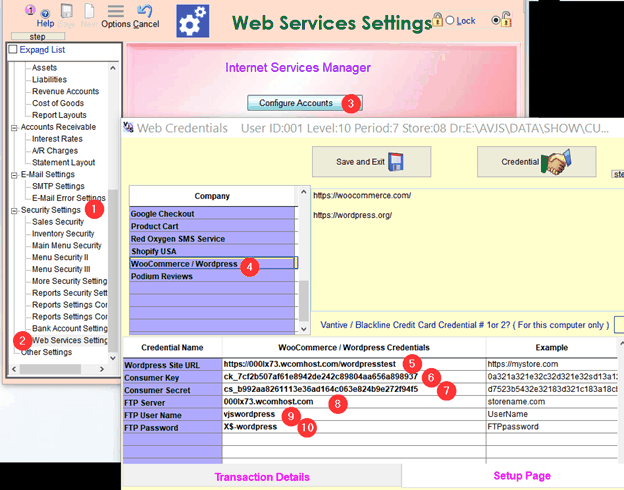
Task: Click the Credential button
Action: click(536, 162)
